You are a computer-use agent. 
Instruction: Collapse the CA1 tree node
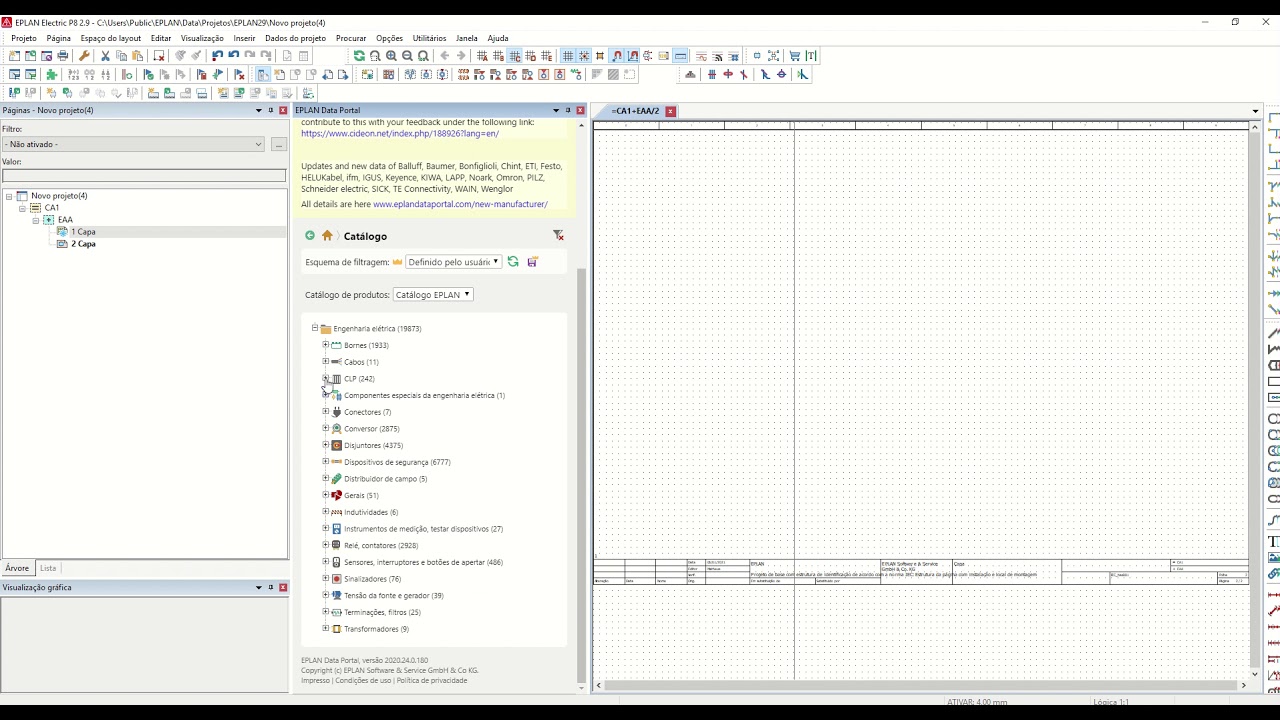[x=22, y=208]
